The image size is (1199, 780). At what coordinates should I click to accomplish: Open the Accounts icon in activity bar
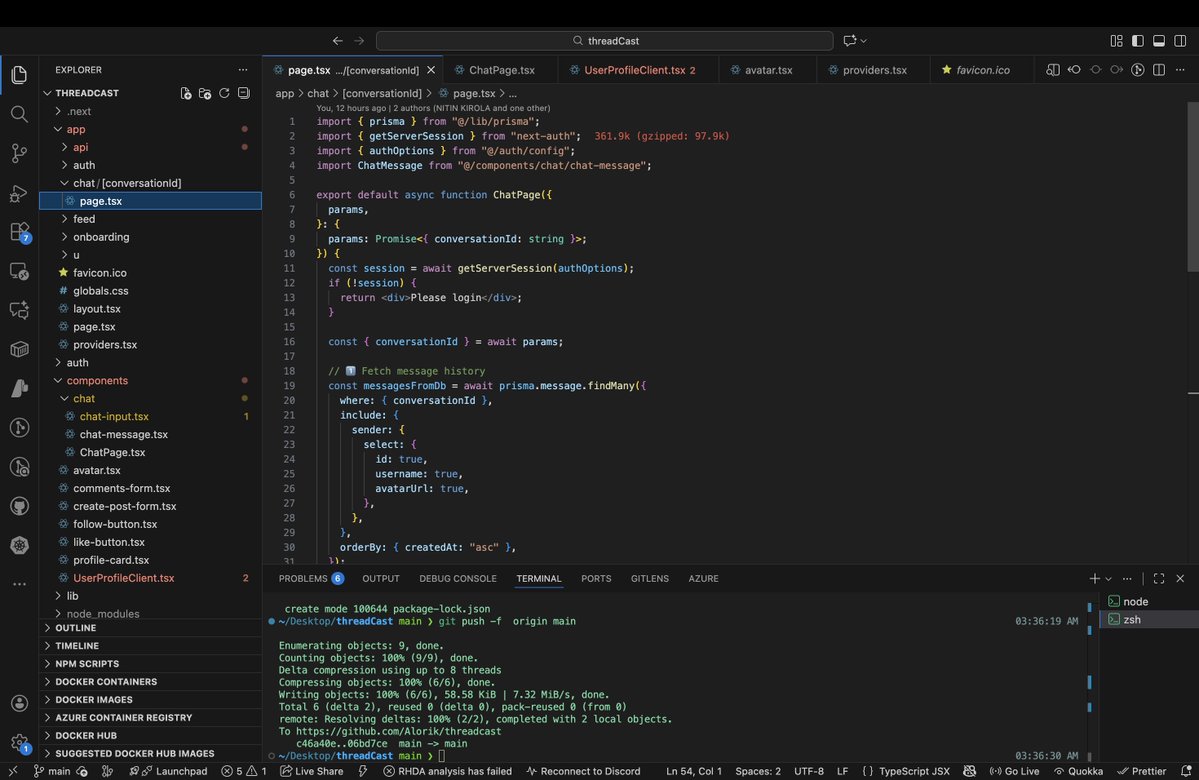(19, 704)
